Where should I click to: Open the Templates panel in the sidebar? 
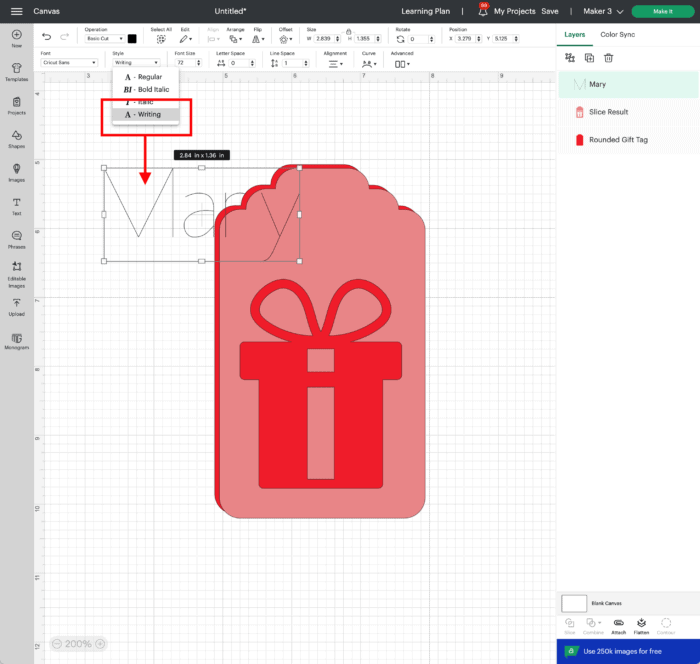[x=17, y=71]
